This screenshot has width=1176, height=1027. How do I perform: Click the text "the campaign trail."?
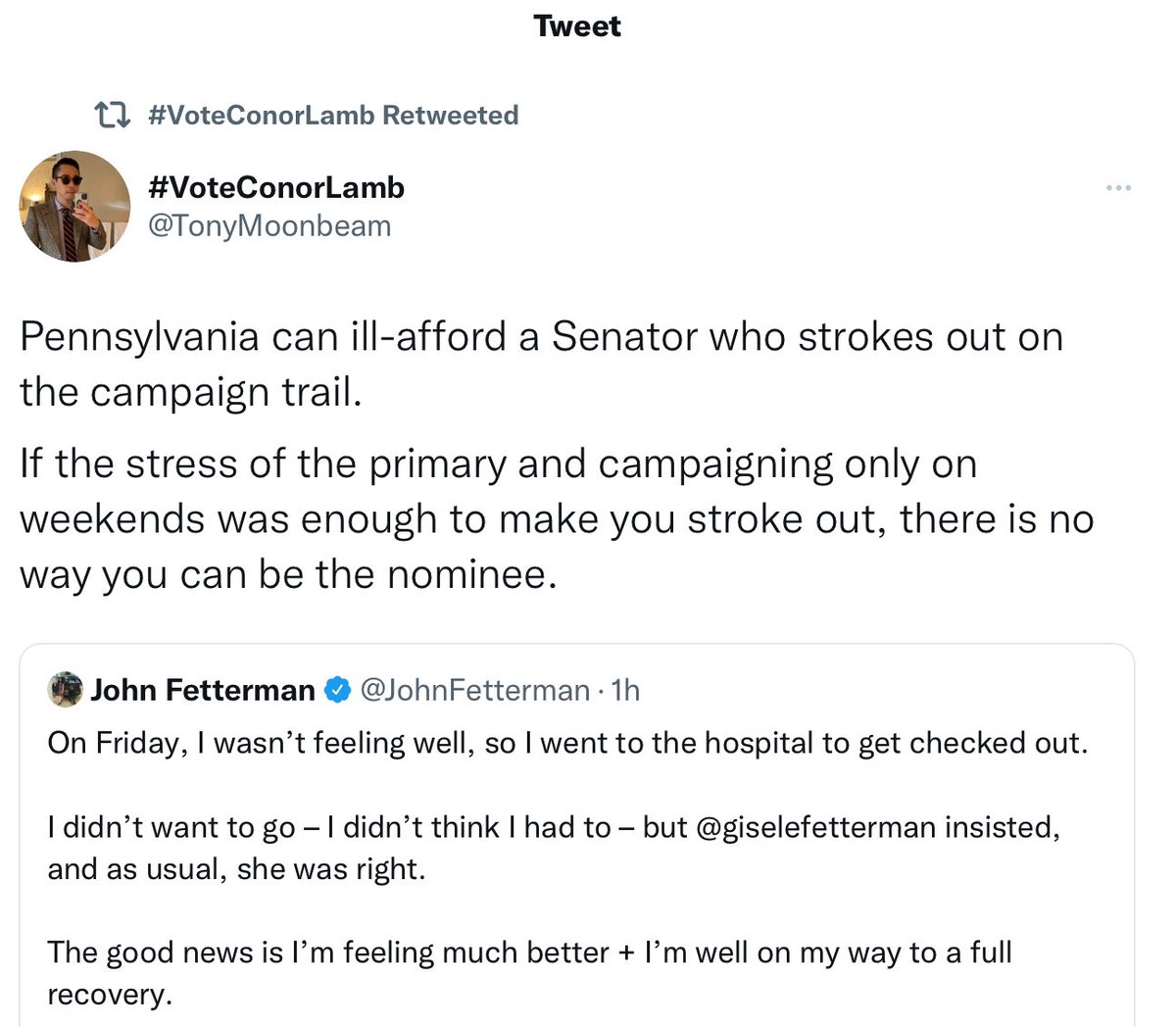(191, 393)
